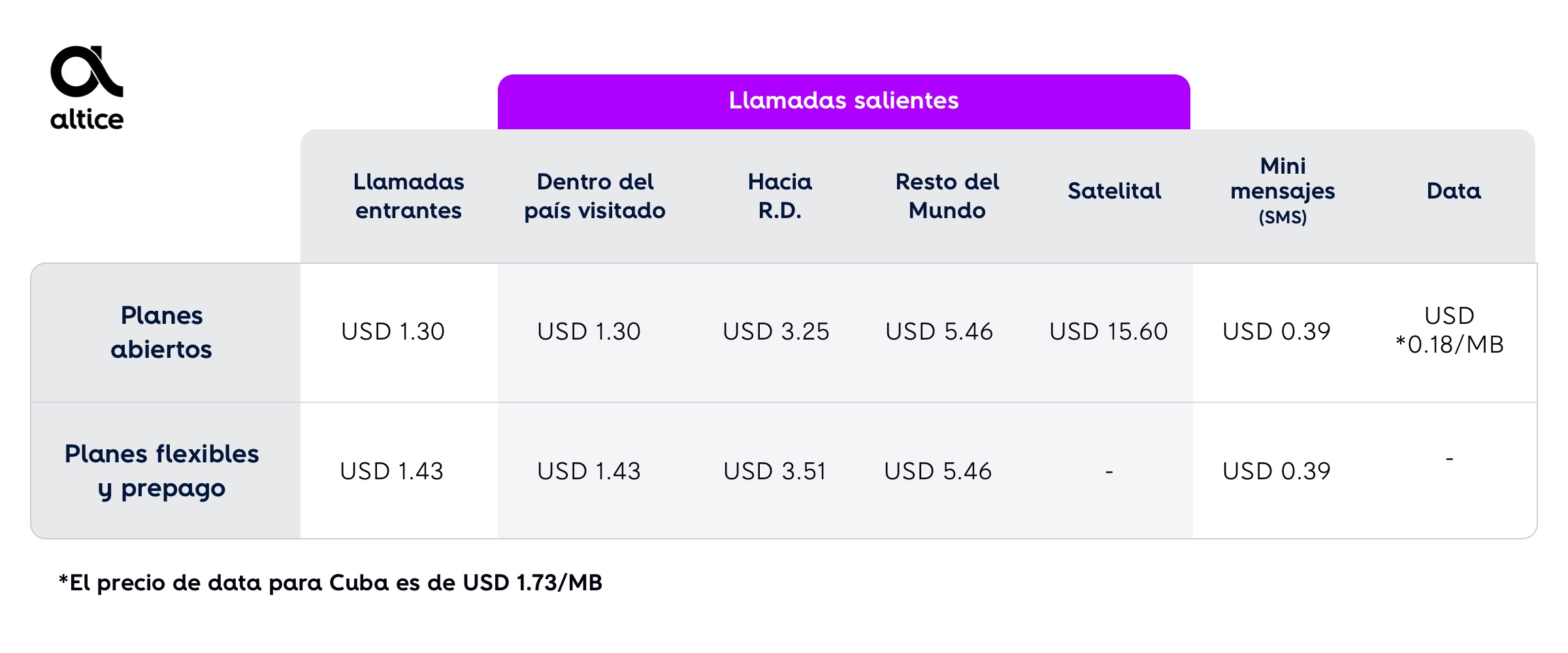Click the USD 3.25 Hacia R.D. cell

776,332
